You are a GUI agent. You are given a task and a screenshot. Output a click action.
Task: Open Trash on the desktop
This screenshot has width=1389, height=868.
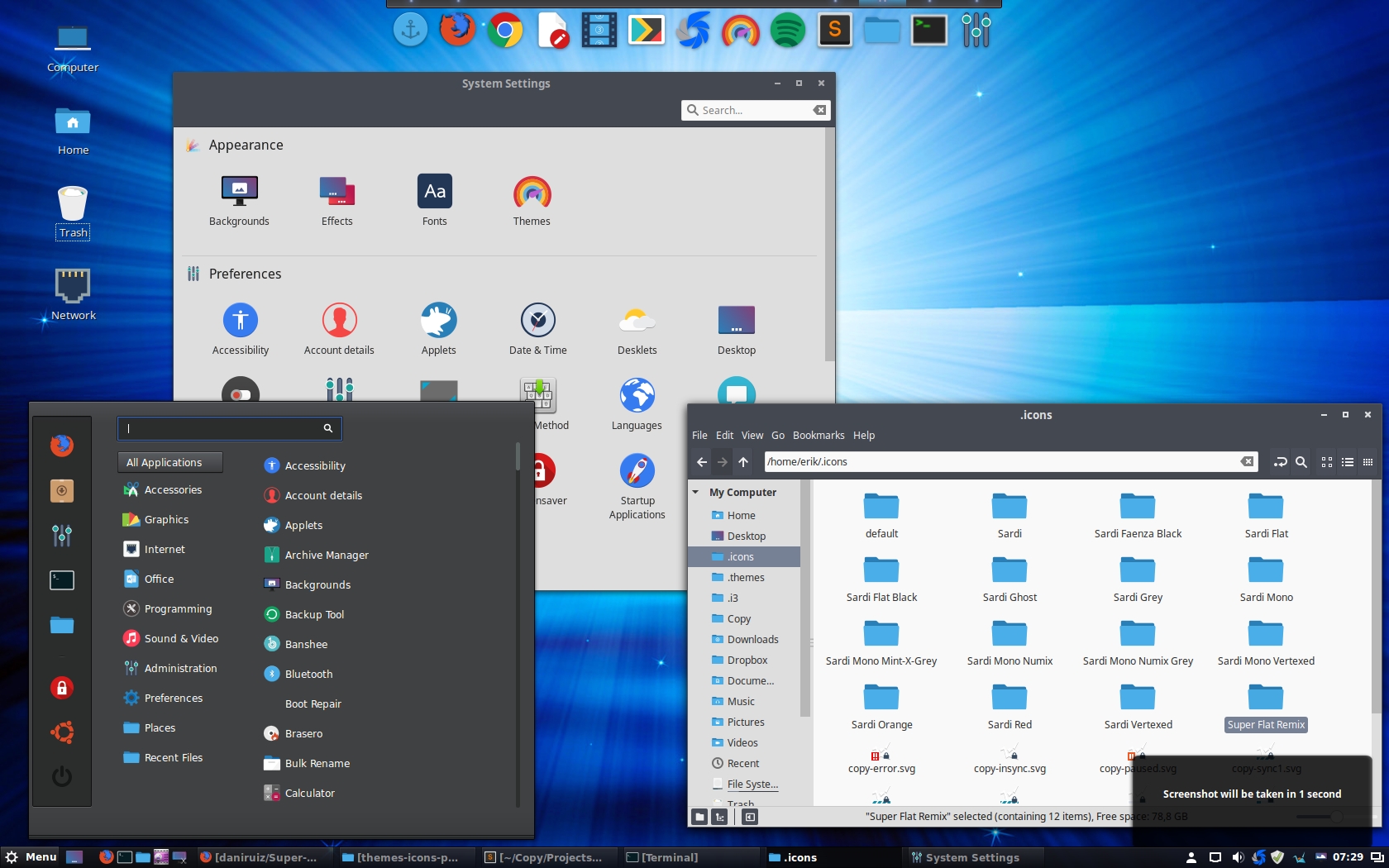point(73,212)
